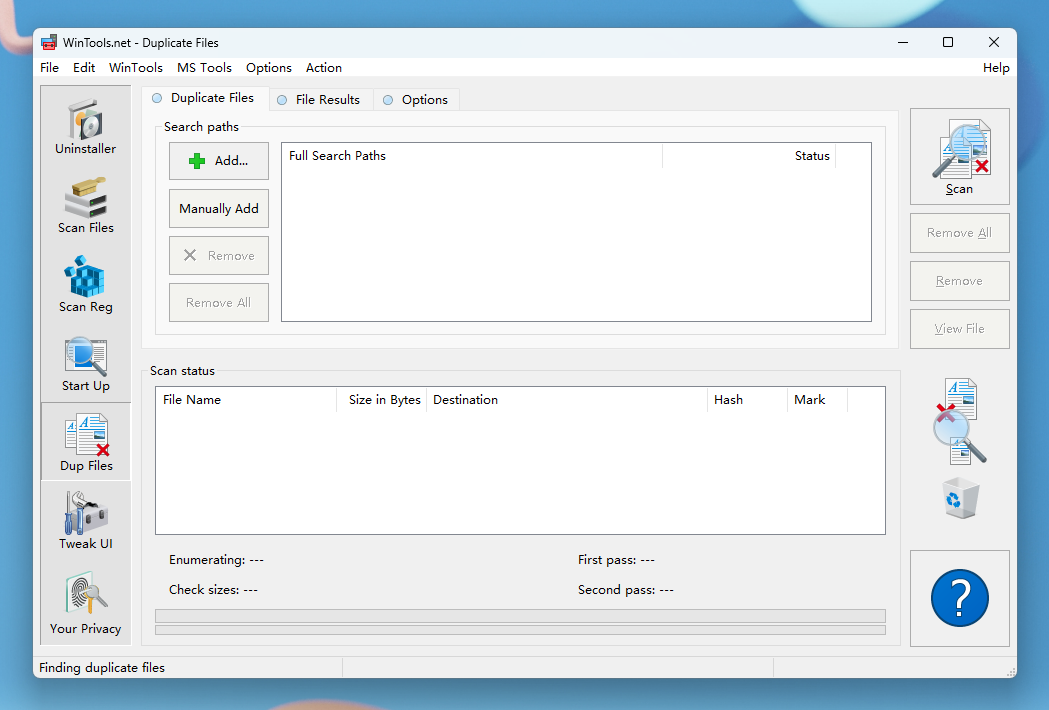Open the MS Tools menu
The width and height of the screenshot is (1049, 710).
point(204,68)
